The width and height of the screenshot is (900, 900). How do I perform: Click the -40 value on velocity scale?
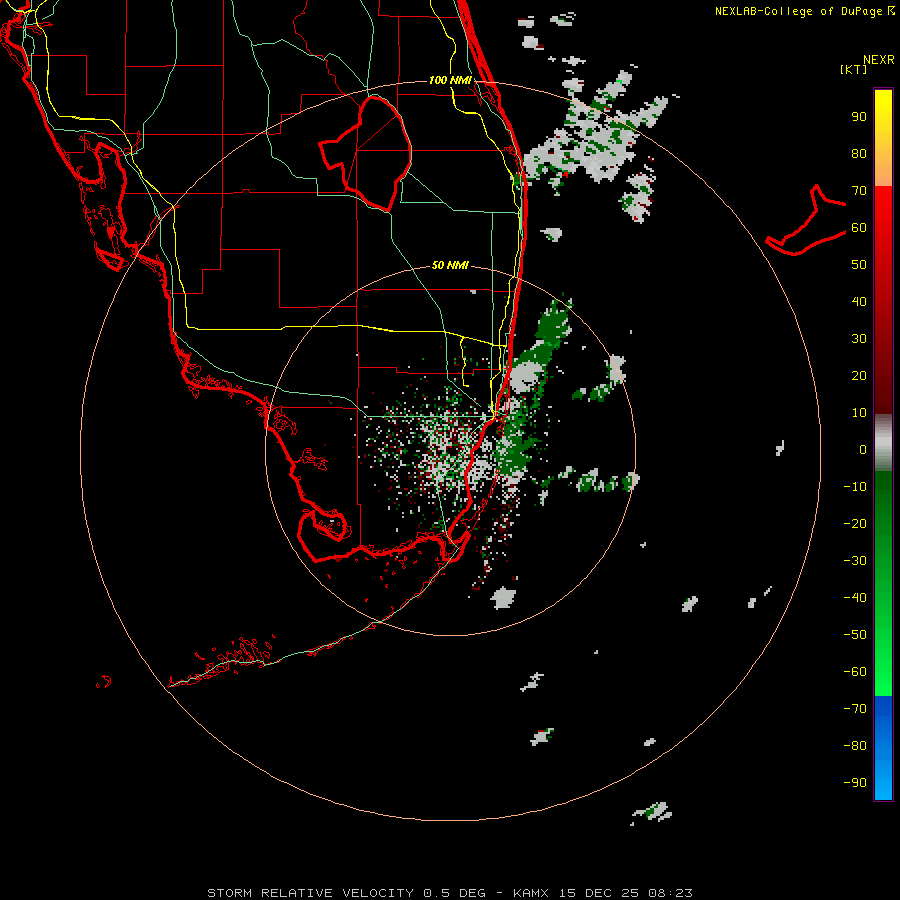[855, 598]
